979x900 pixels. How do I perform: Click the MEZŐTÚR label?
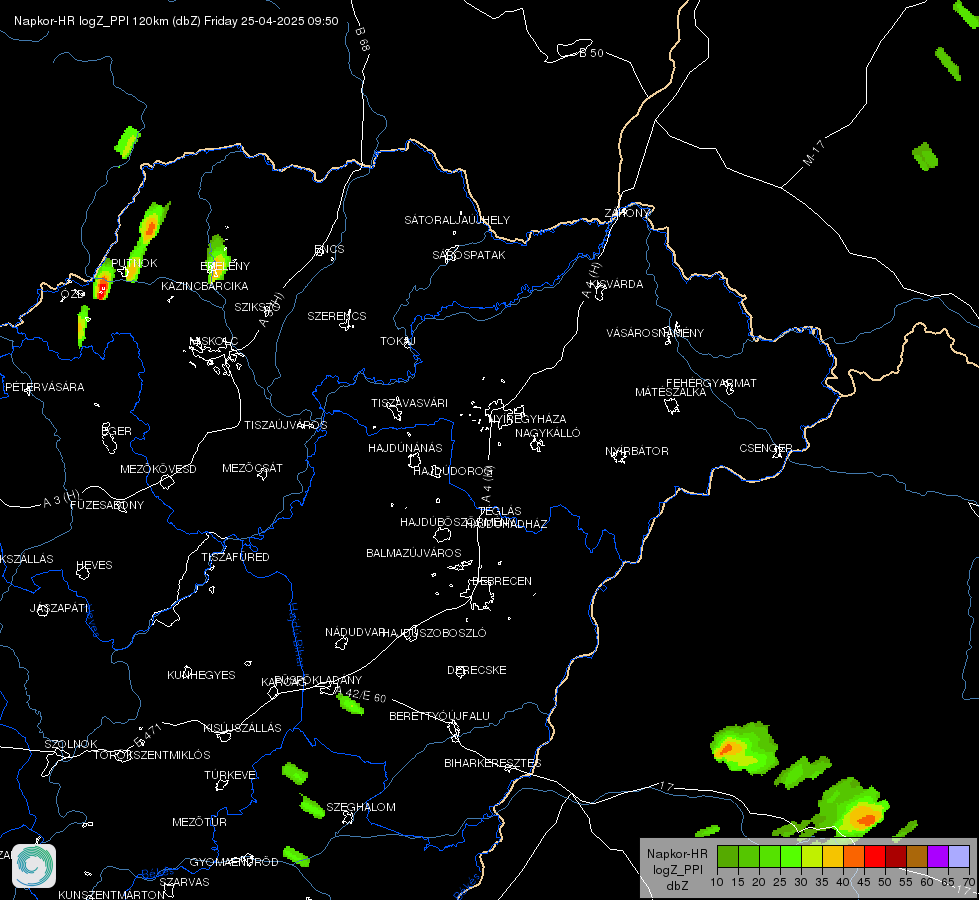point(199,822)
